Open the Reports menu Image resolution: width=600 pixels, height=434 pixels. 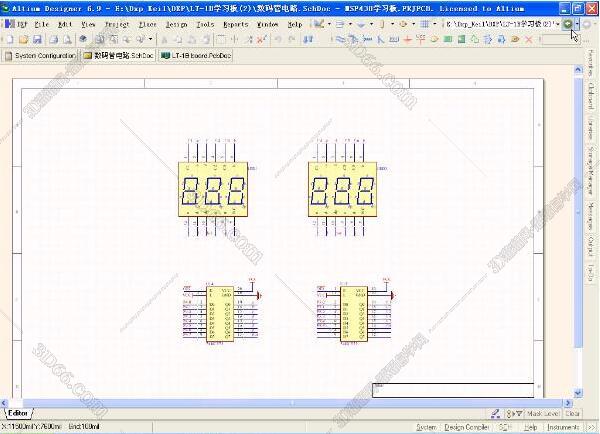[x=236, y=23]
